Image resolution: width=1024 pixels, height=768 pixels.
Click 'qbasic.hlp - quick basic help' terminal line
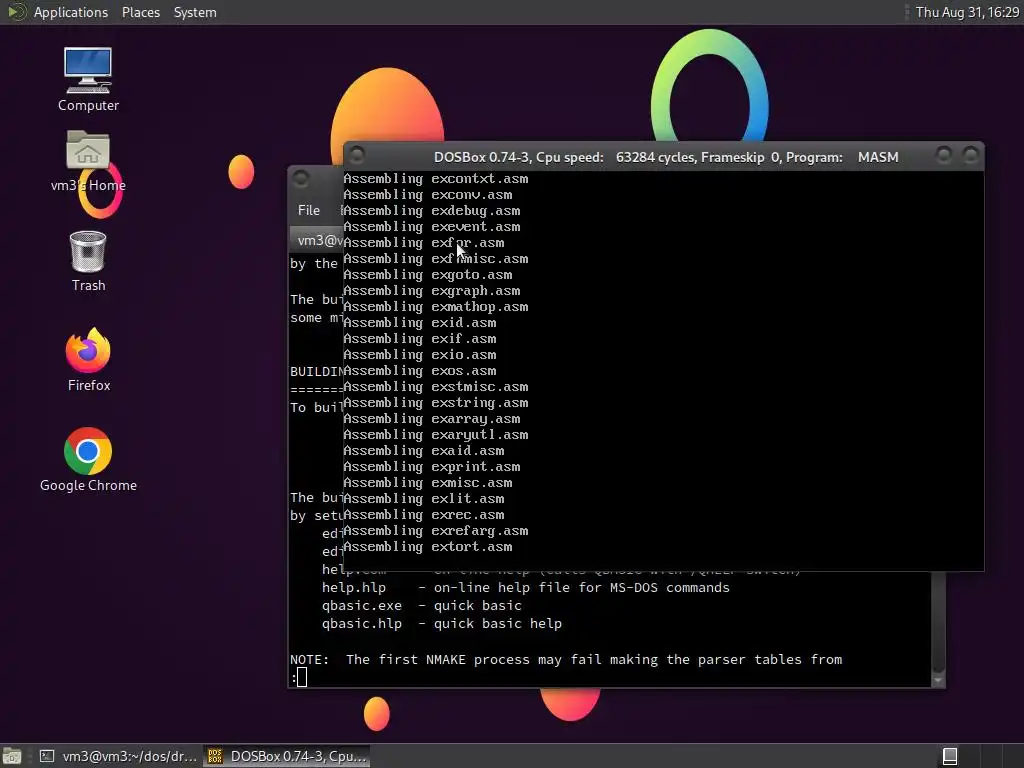pos(441,624)
